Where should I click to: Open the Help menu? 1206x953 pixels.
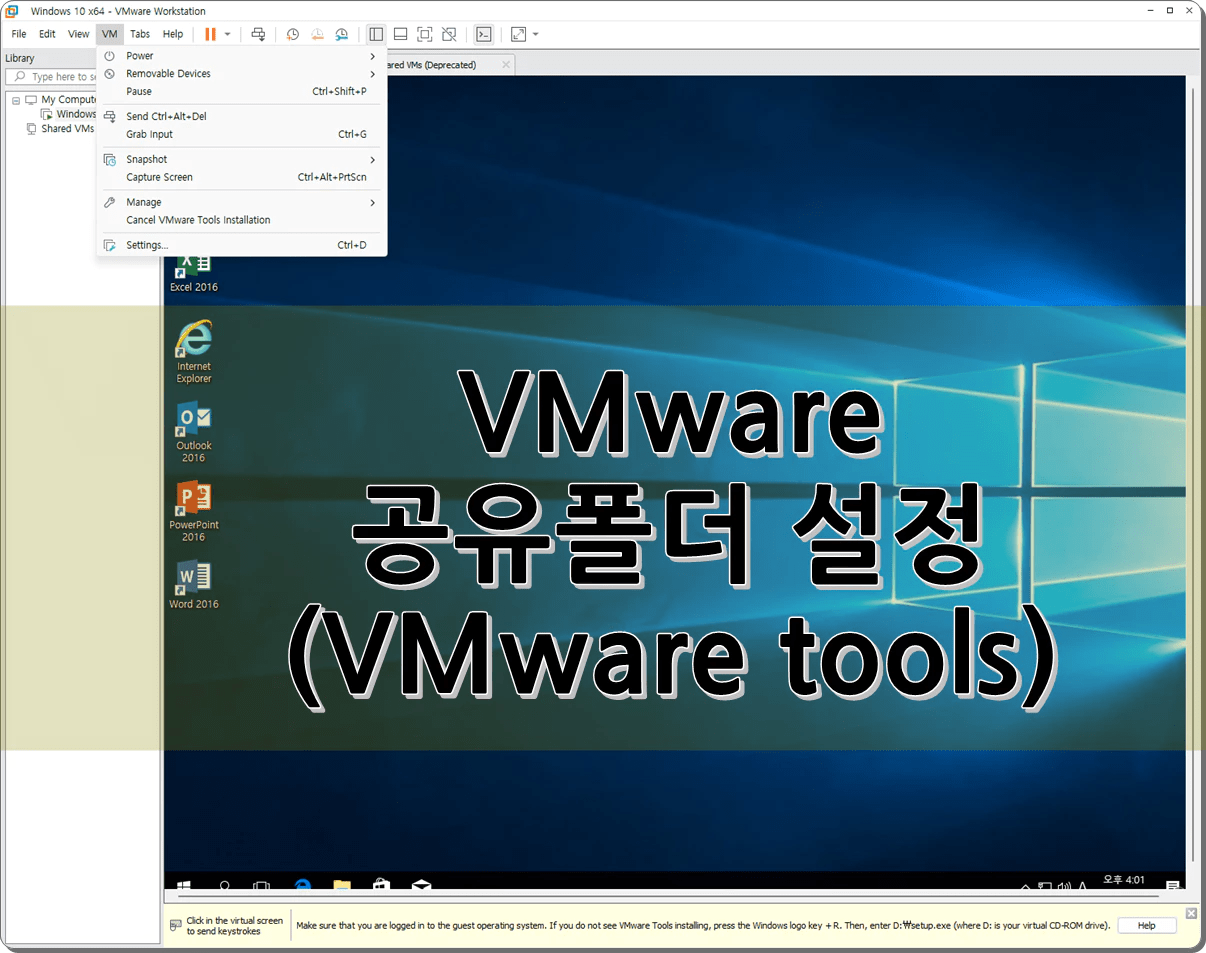coord(173,34)
